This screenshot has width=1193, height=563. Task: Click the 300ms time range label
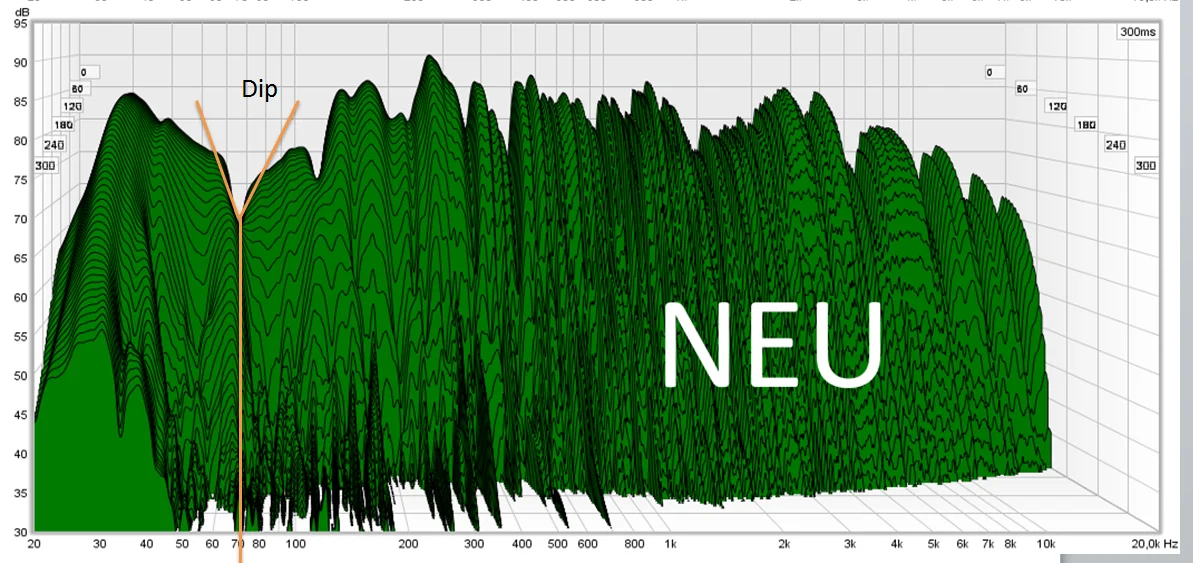pos(1137,32)
